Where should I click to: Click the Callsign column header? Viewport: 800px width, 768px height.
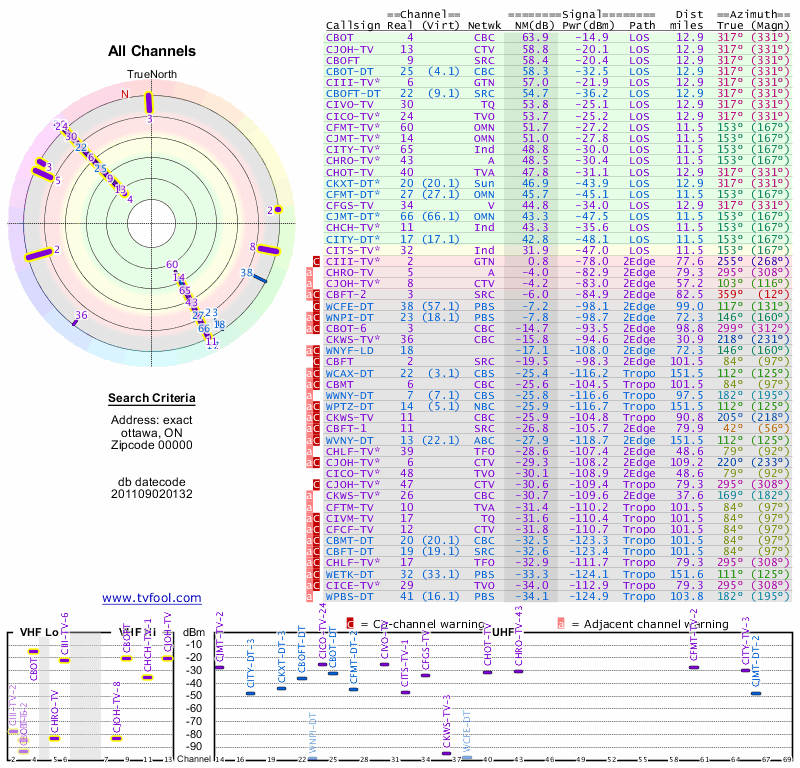pos(354,25)
